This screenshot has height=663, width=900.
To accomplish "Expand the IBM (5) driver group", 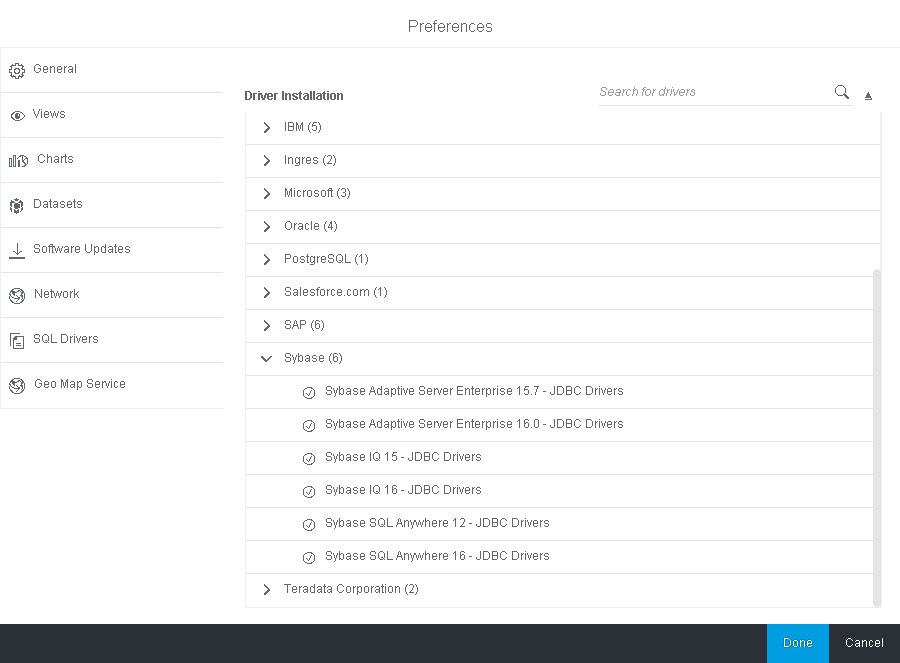I will coord(266,127).
